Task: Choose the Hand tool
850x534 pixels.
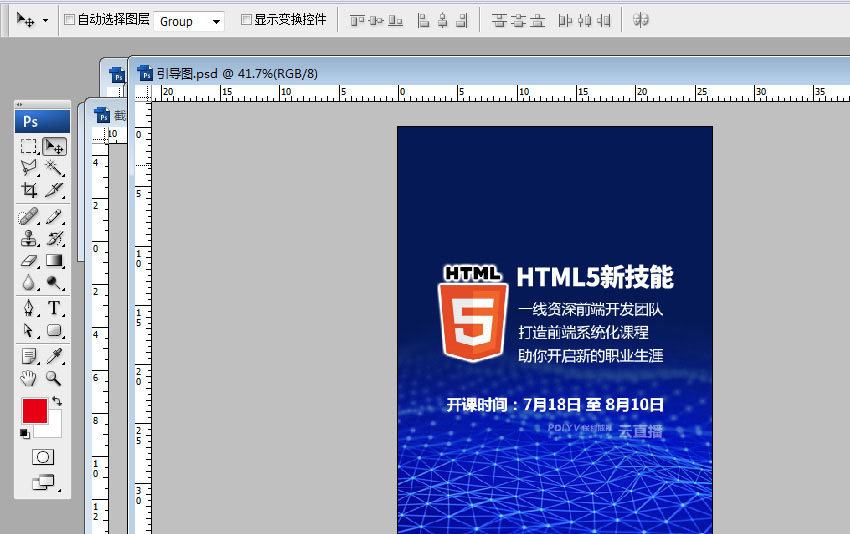Action: 29,378
